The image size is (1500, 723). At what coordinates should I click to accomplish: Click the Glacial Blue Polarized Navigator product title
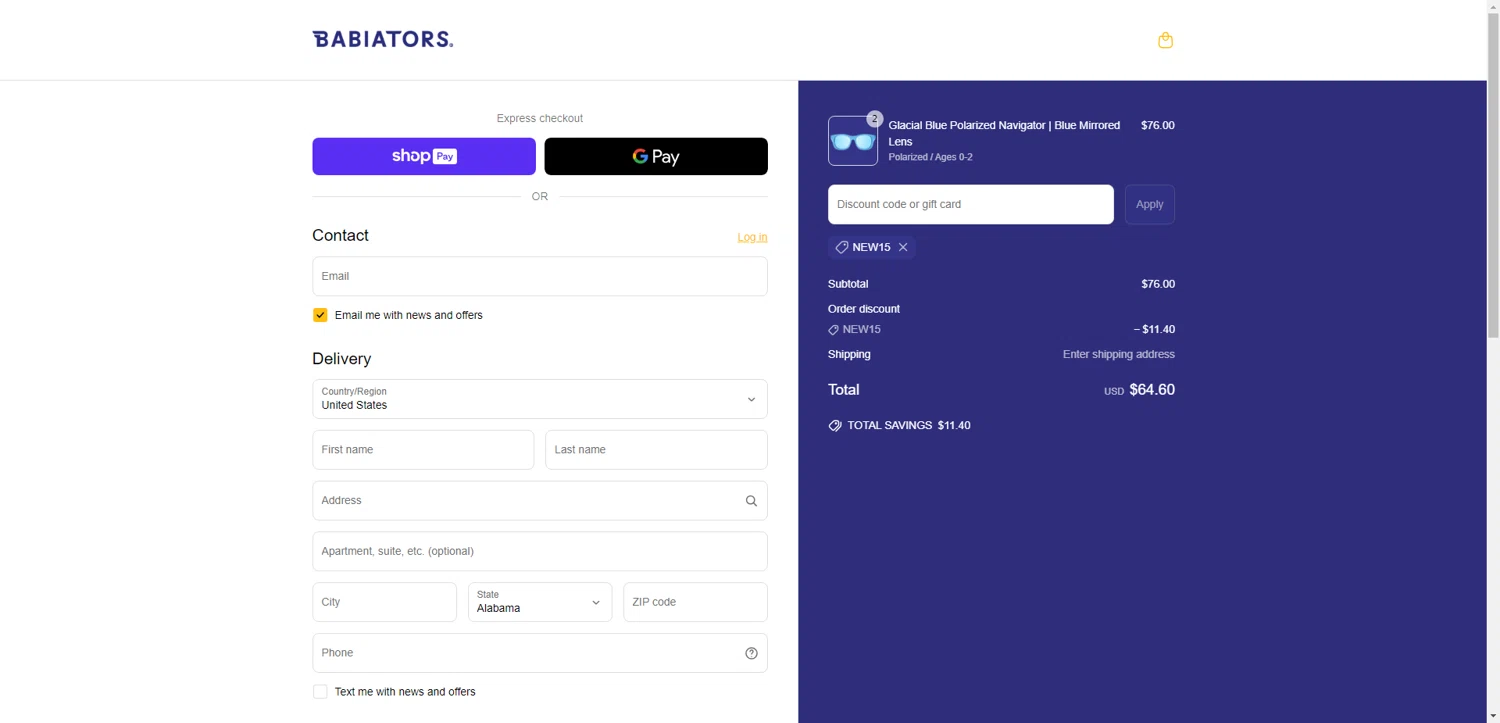point(1004,133)
